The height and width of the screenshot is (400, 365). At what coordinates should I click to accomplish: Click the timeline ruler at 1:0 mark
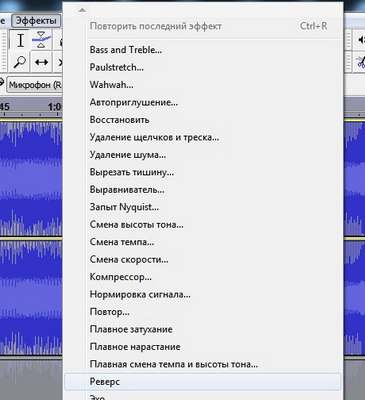[54, 107]
